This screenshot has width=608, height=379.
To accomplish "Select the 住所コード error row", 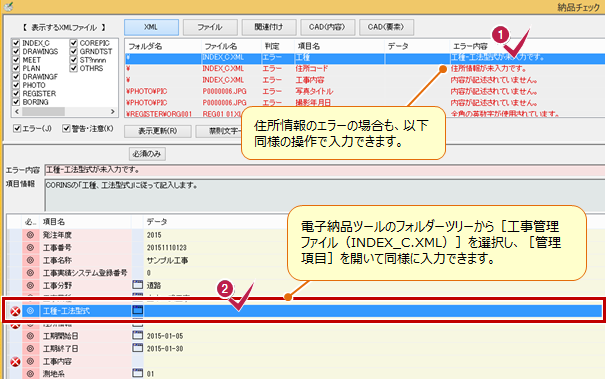I will tap(364, 69).
